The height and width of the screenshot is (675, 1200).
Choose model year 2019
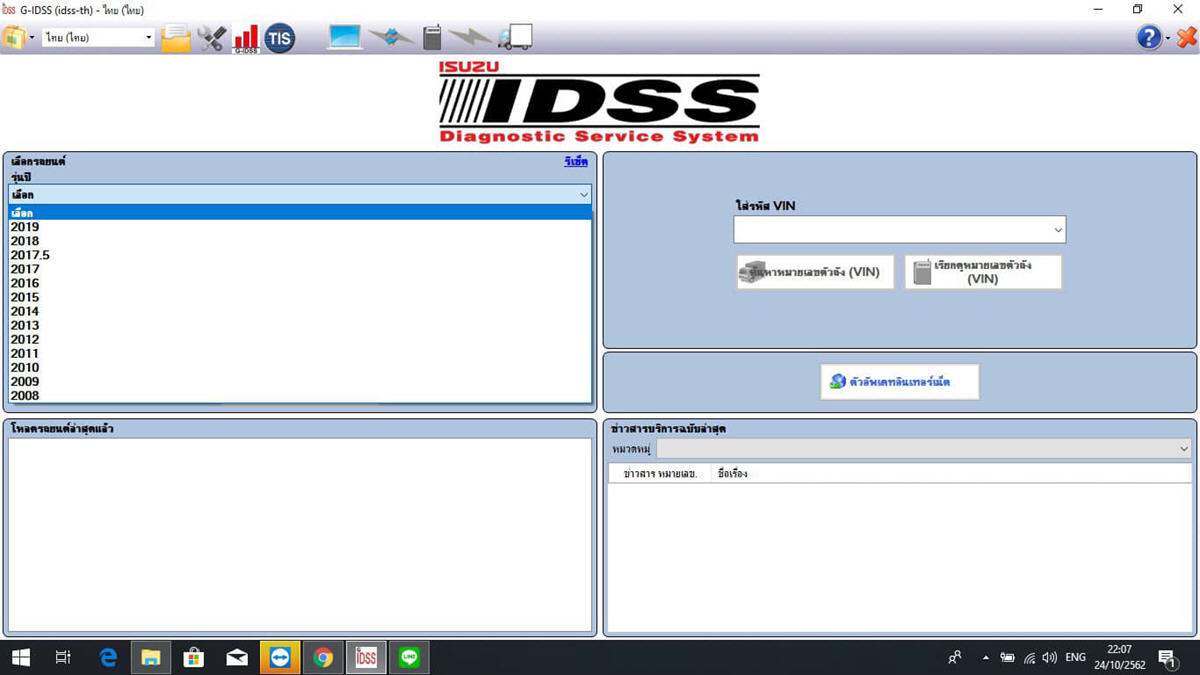click(300, 227)
